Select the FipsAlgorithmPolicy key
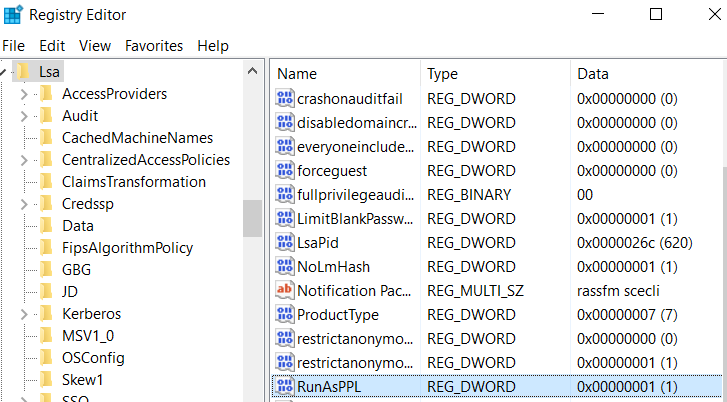The image size is (727, 402). [127, 248]
